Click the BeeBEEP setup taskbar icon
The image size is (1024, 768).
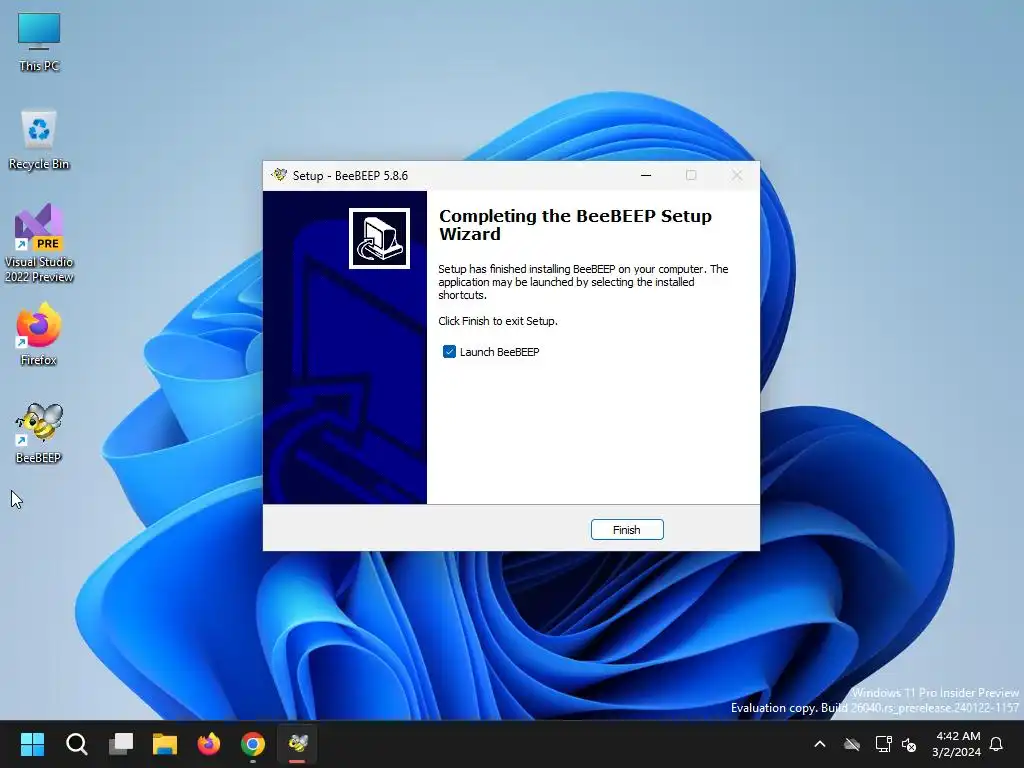298,744
